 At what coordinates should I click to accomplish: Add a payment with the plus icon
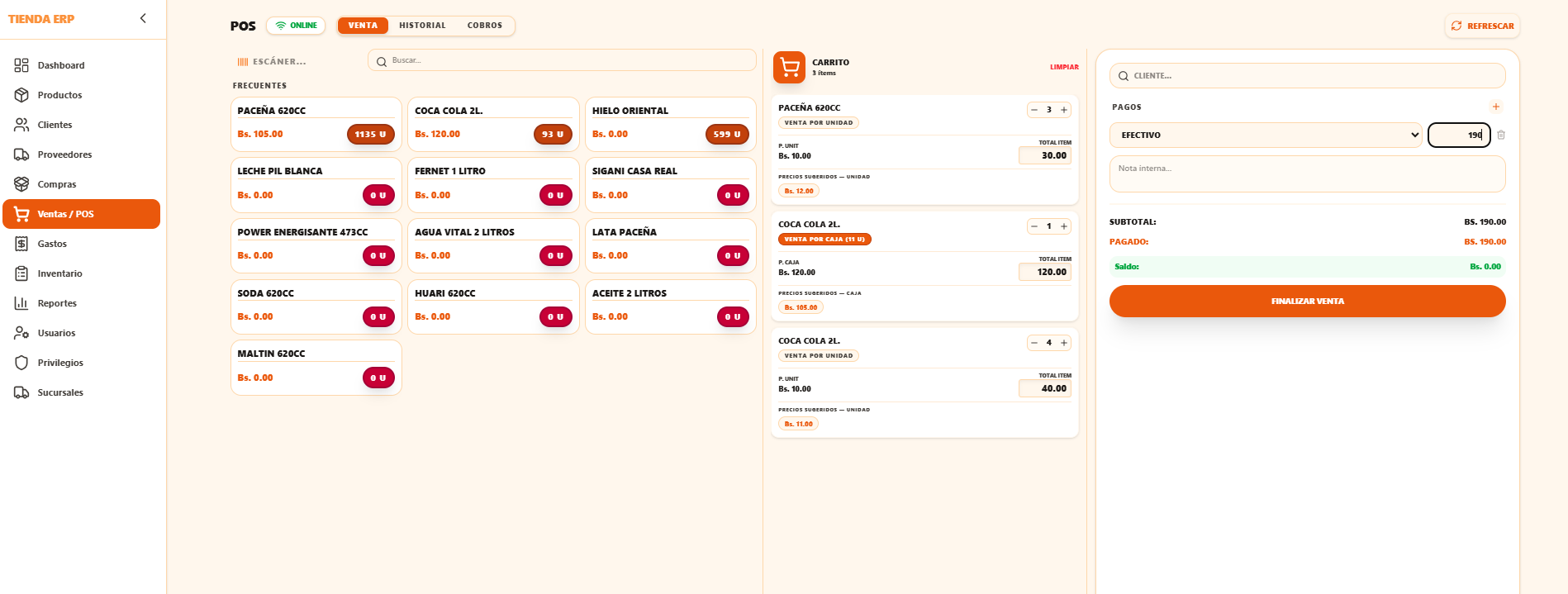tap(1495, 107)
